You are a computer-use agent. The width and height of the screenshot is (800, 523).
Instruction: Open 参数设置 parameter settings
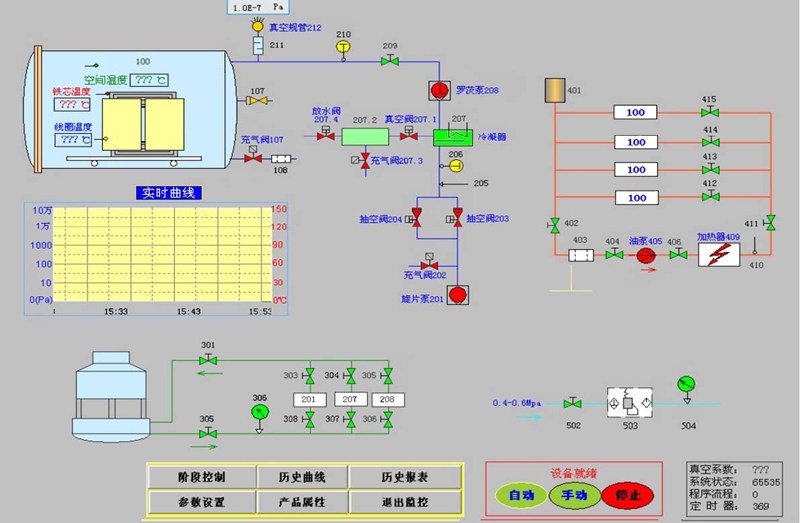tap(202, 502)
